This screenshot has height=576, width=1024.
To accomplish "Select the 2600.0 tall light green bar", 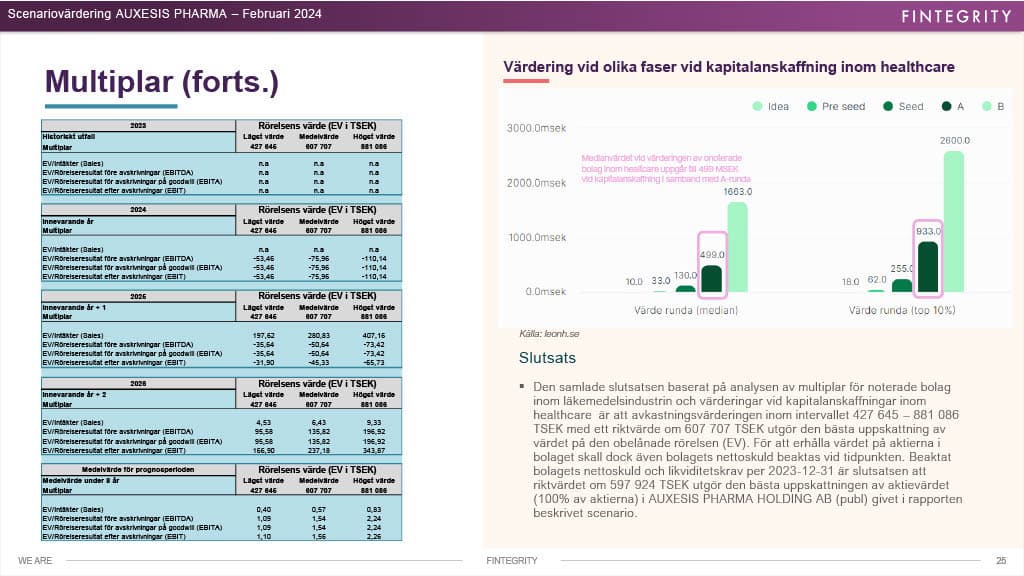I will [953, 221].
